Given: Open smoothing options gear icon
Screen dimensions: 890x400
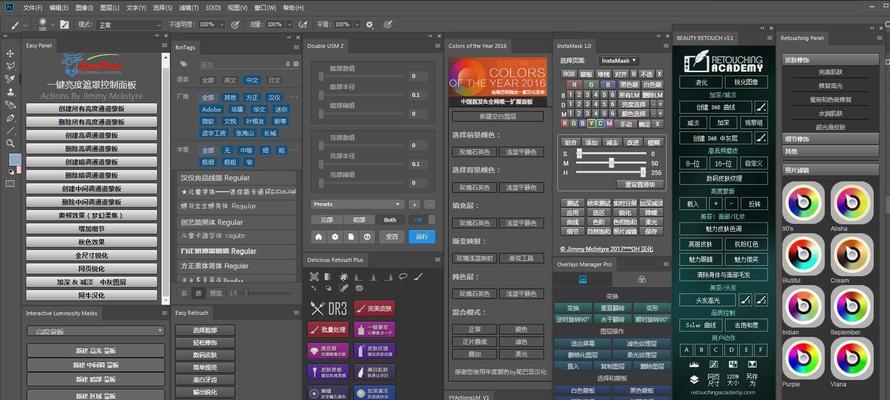Looking at the screenshot, I should [370, 24].
